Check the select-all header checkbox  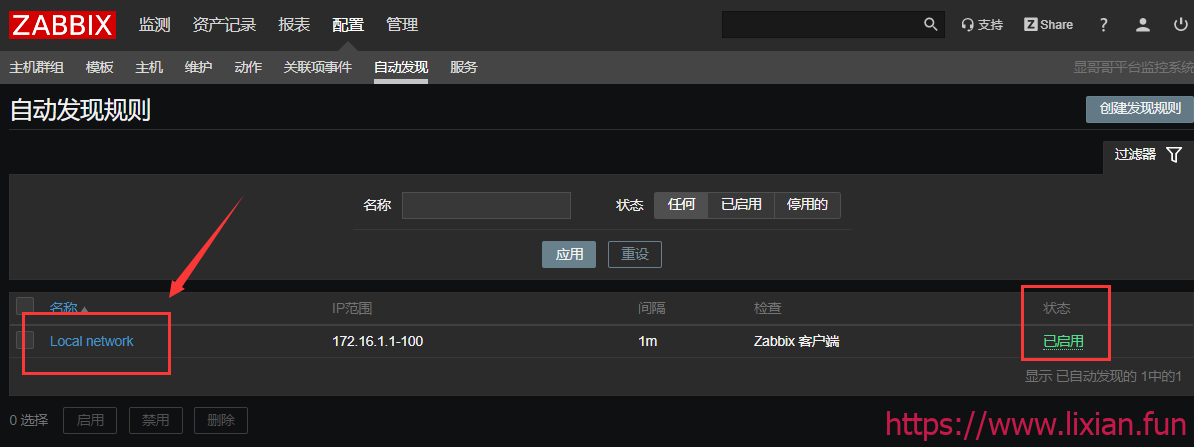click(25, 306)
